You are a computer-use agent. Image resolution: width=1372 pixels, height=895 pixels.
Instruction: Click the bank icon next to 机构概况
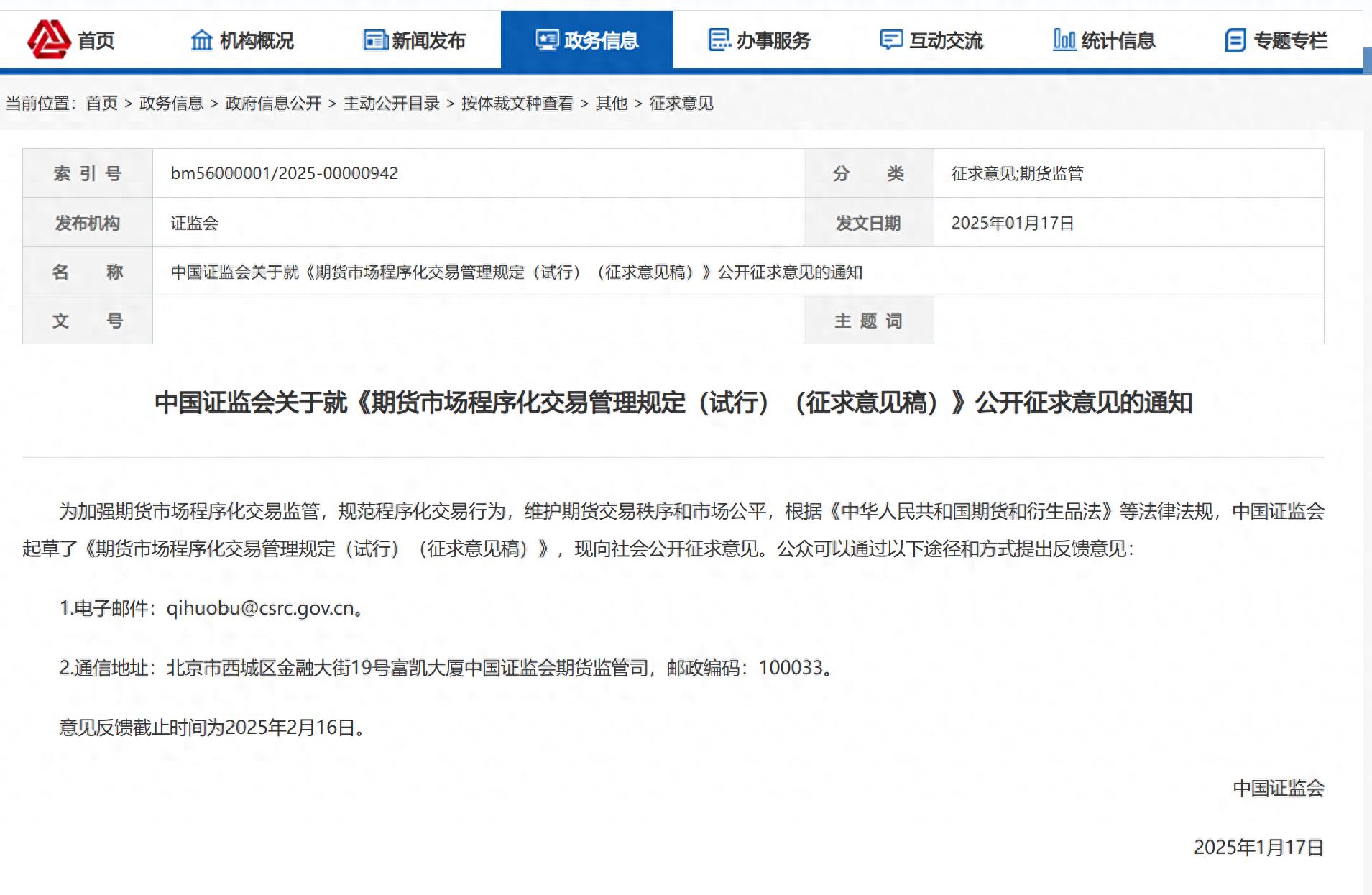(202, 40)
